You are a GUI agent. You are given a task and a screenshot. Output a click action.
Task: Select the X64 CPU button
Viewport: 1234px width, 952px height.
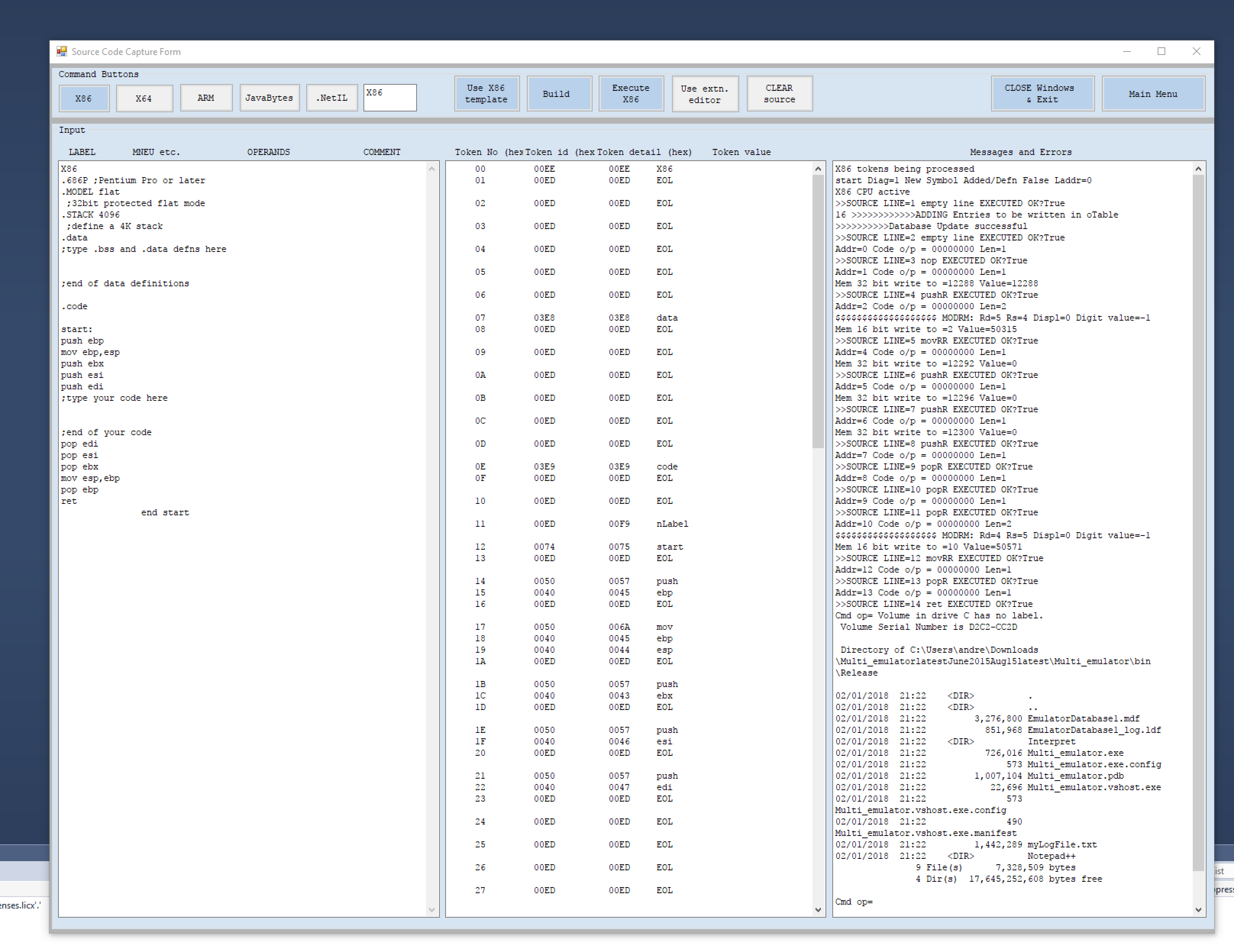tap(144, 98)
